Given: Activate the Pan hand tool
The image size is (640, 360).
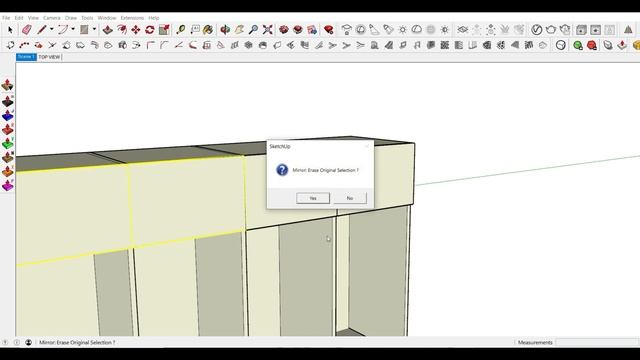Looking at the screenshot, I should [x=239, y=29].
